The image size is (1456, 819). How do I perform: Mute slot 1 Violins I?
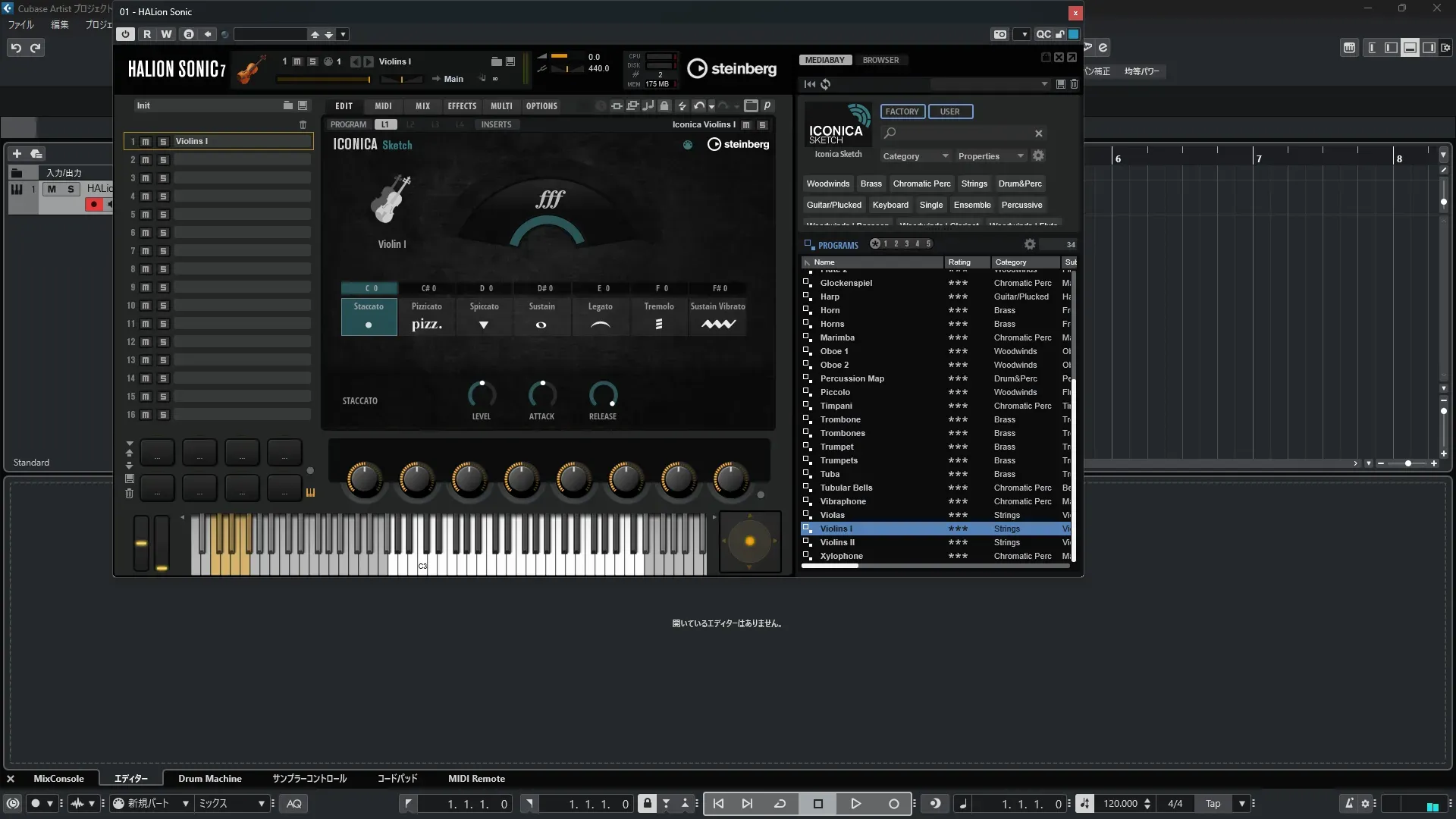pyautogui.click(x=146, y=142)
